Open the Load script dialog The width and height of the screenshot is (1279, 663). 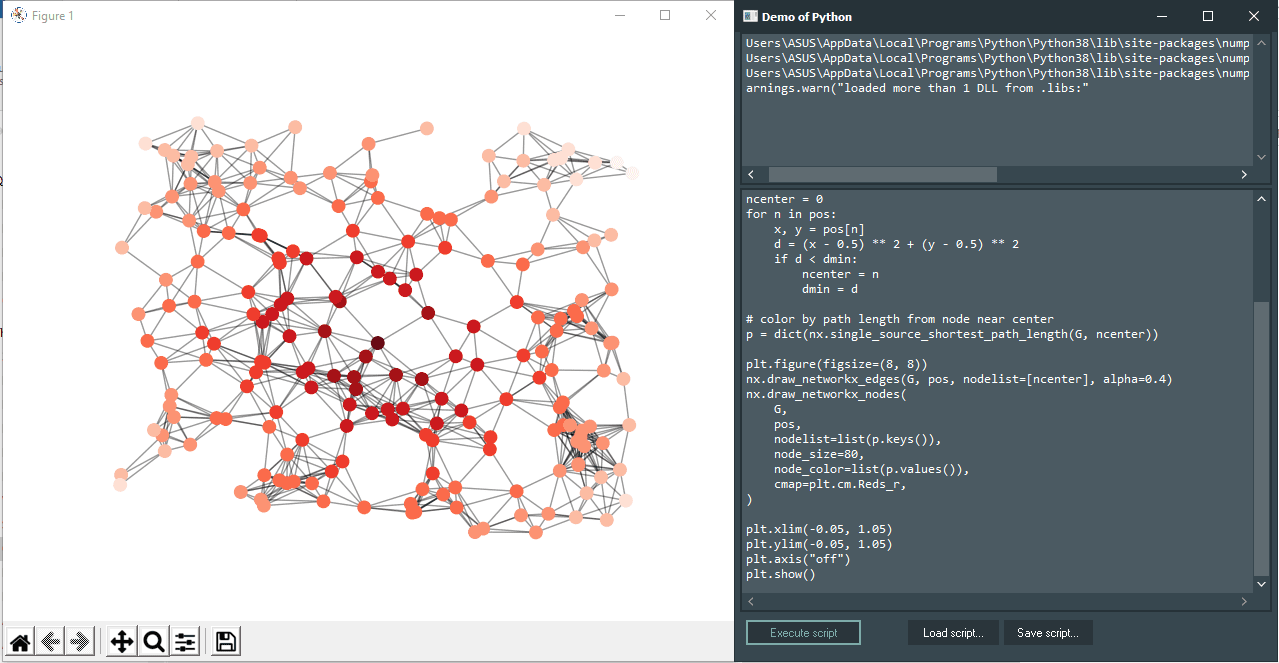click(952, 632)
